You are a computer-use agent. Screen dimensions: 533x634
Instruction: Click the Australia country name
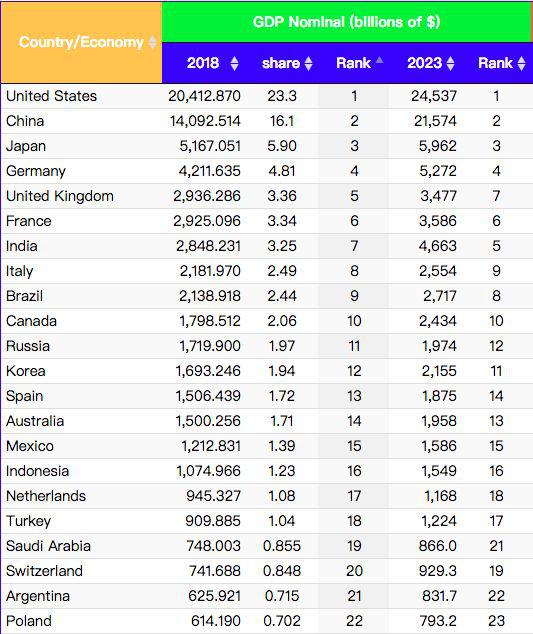35,421
